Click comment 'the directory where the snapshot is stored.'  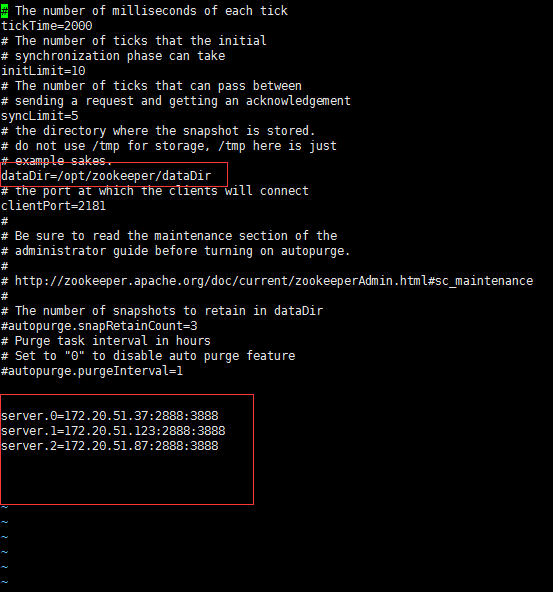pos(165,131)
